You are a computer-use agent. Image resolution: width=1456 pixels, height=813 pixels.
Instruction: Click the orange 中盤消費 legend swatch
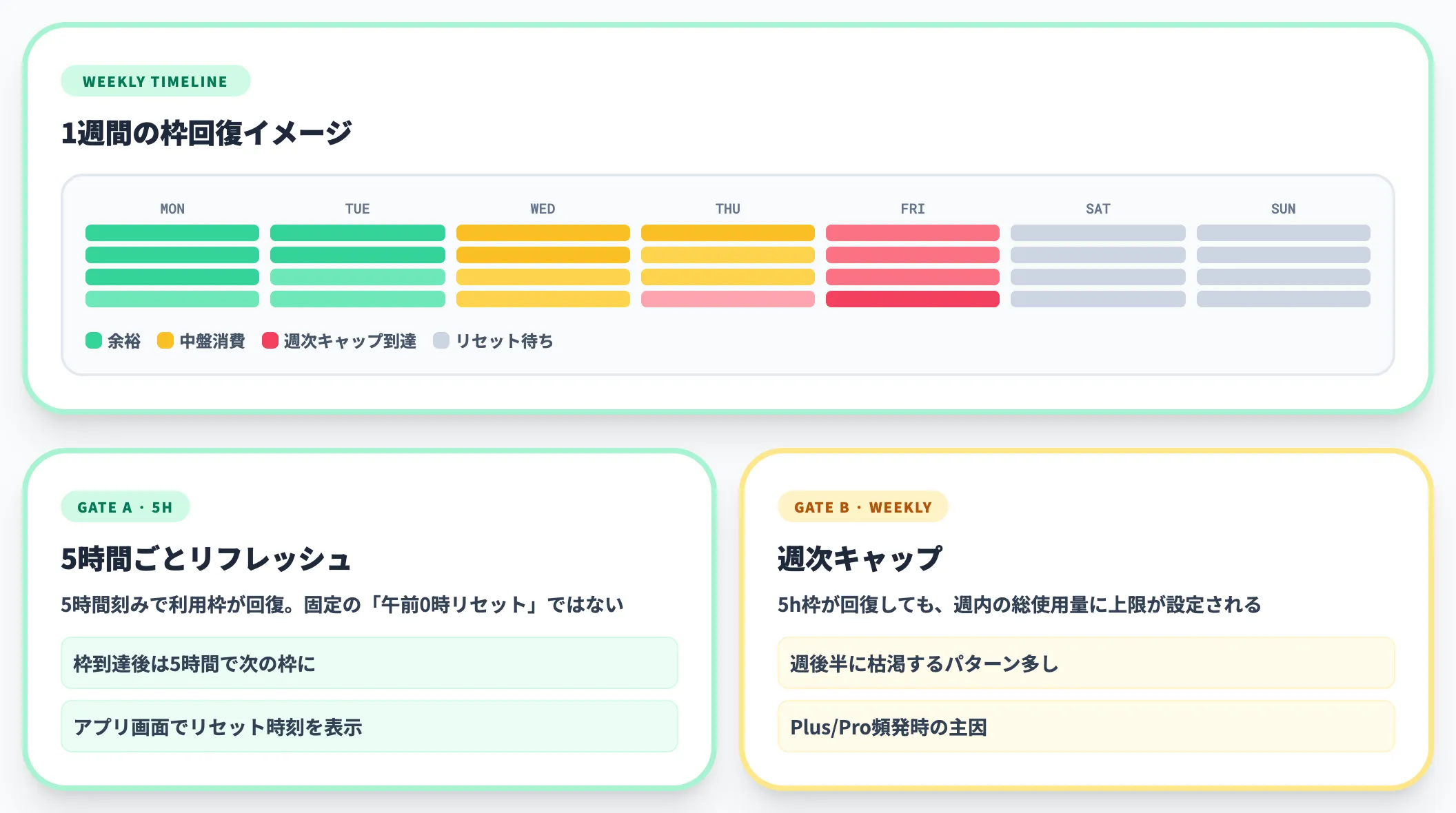pos(165,340)
